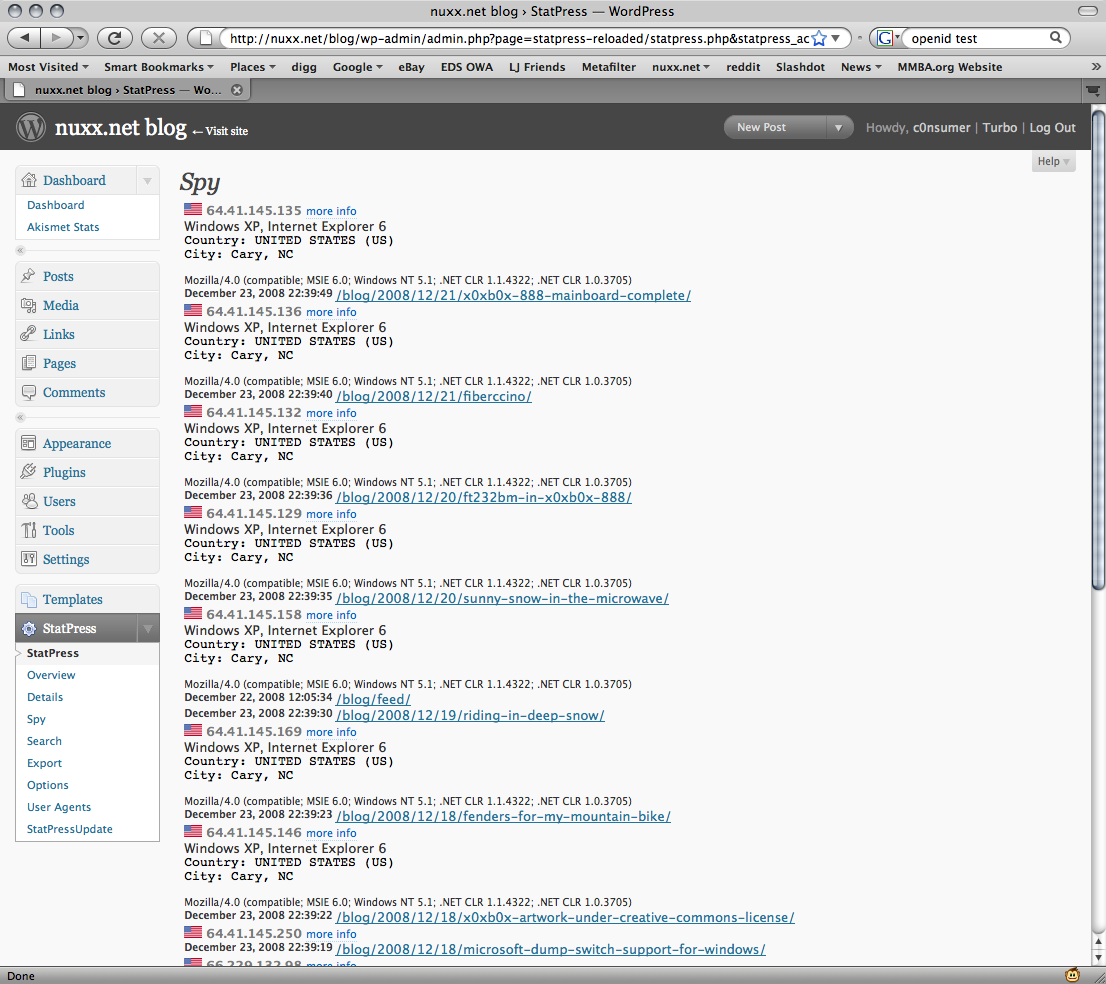Stop loading with the X toolbar button
Image resolution: width=1106 pixels, height=984 pixels.
coord(159,38)
